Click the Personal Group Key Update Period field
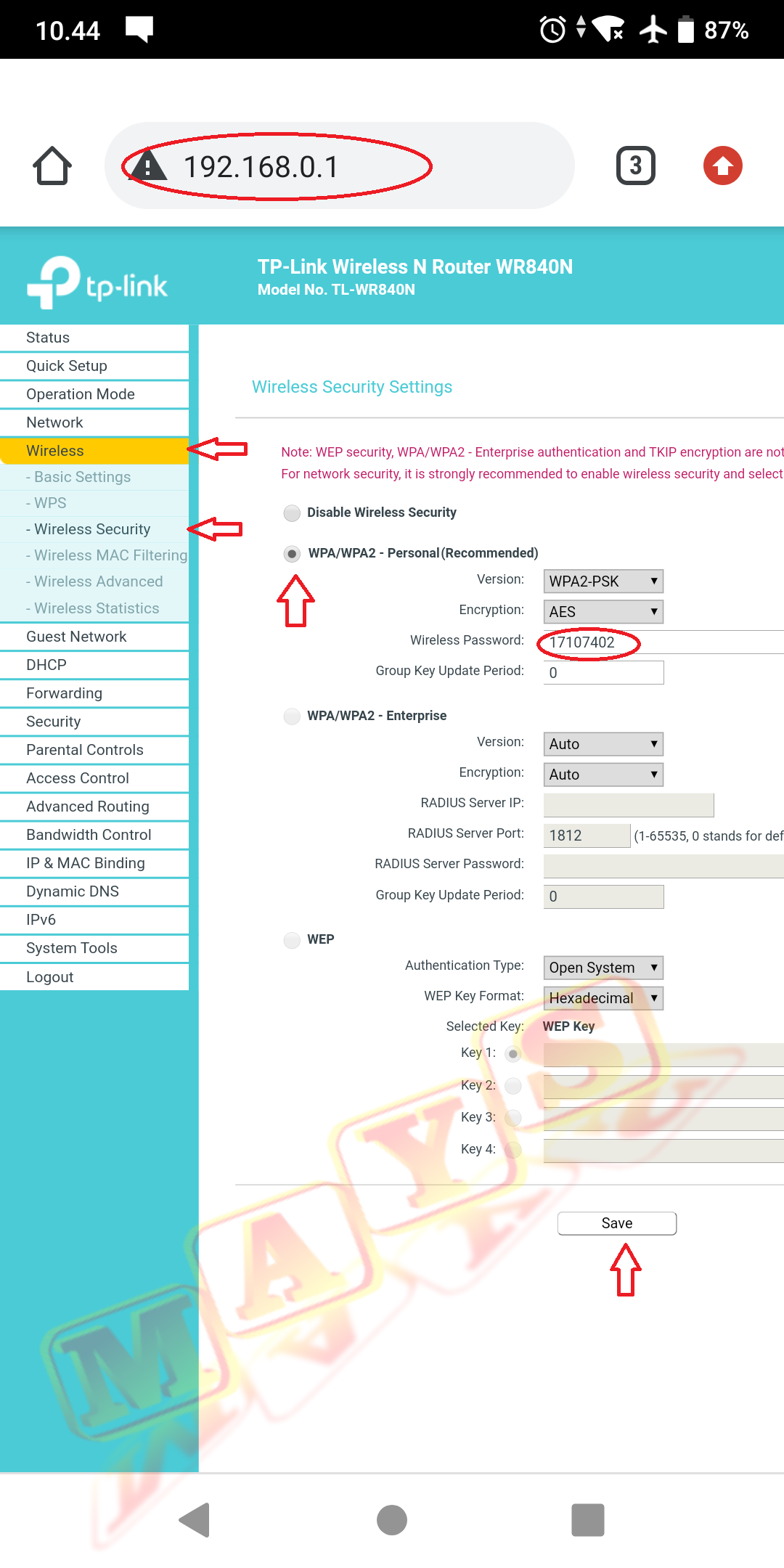784x1568 pixels. coord(603,673)
